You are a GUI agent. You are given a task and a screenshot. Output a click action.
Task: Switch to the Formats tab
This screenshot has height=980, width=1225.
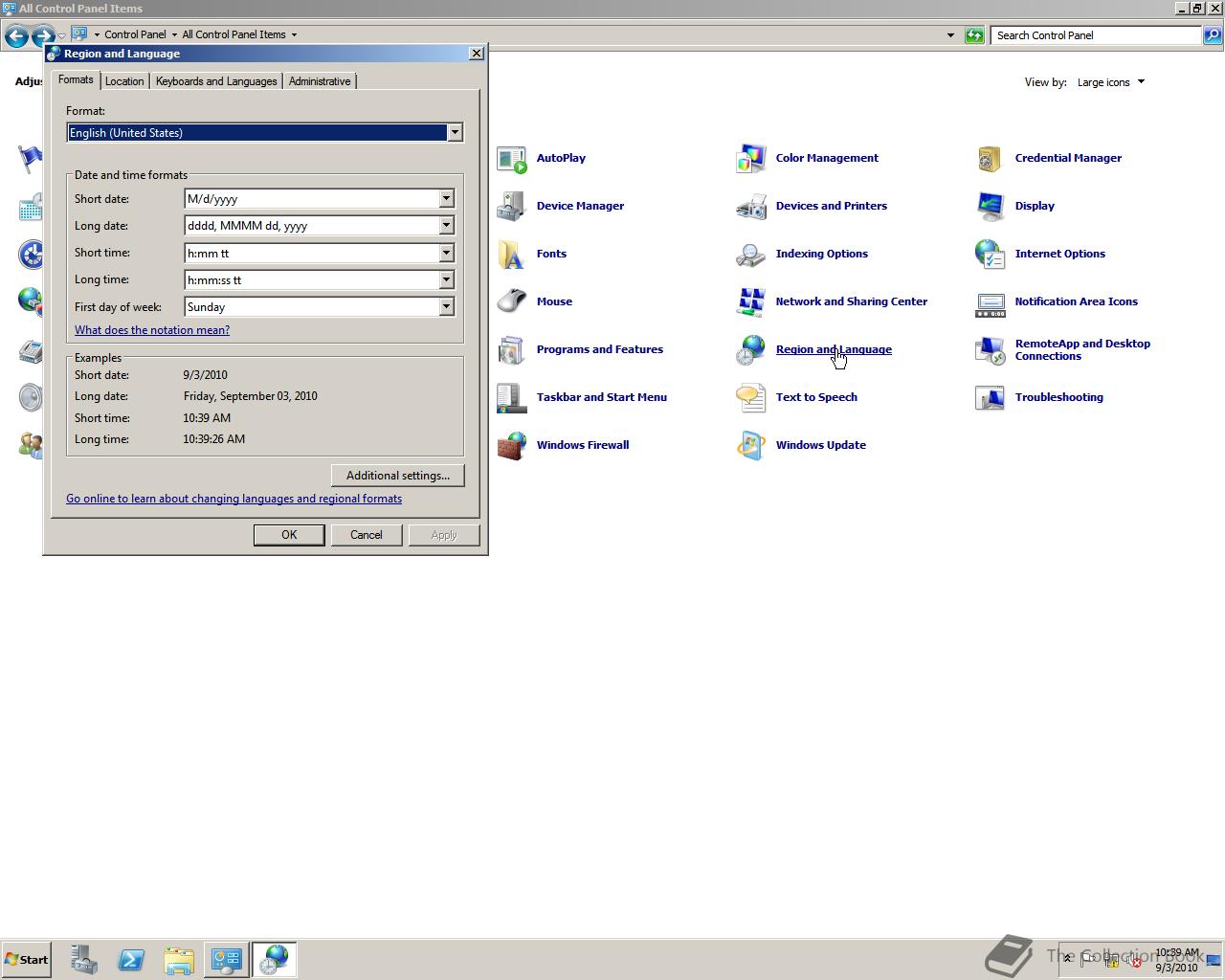click(x=76, y=80)
